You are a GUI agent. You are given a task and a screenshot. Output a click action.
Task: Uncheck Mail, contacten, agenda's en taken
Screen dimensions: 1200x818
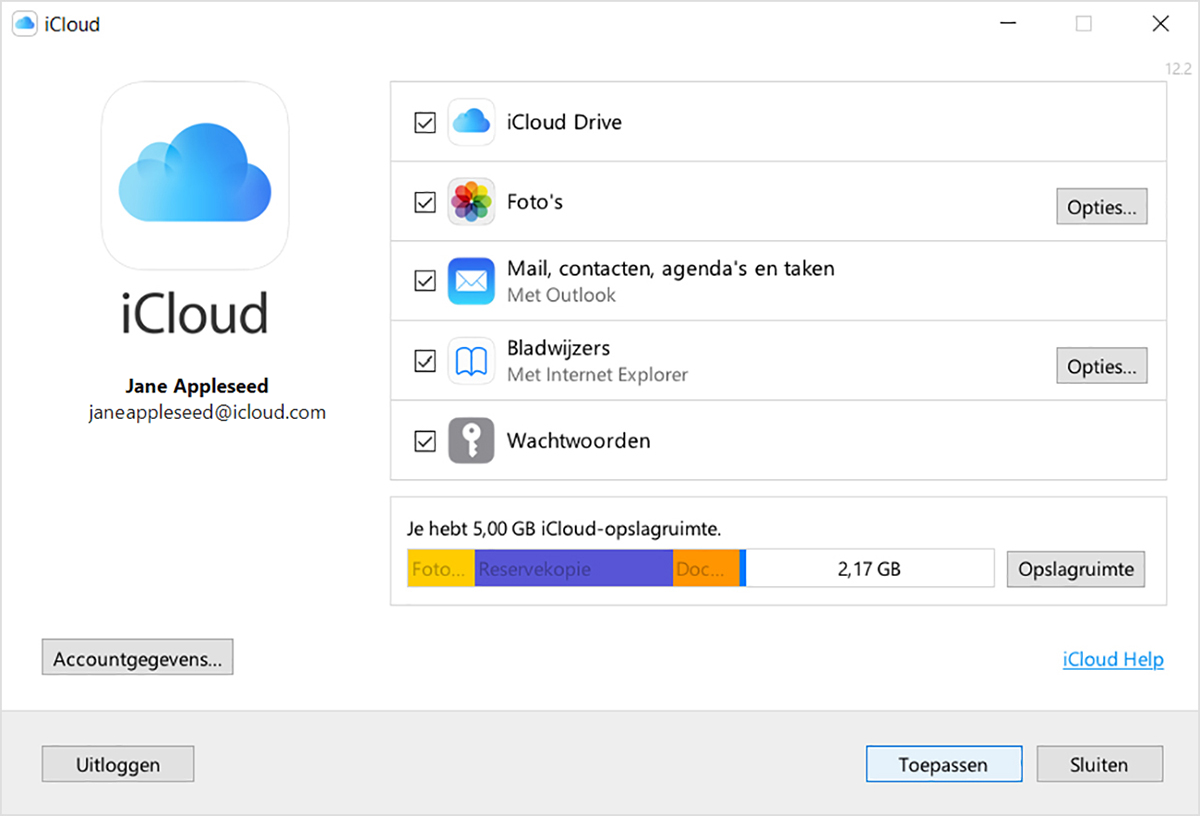tap(424, 281)
